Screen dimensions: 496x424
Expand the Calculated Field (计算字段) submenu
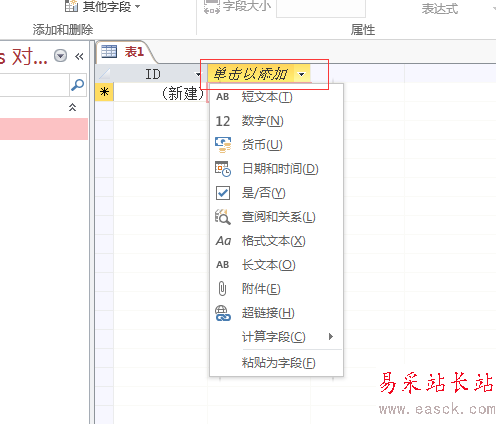point(276,337)
